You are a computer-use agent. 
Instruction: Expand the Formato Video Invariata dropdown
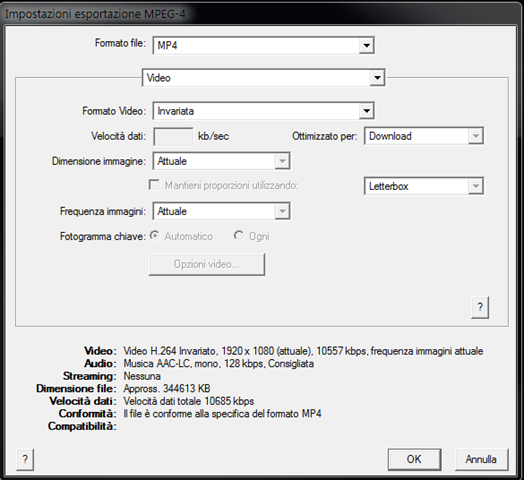tap(367, 111)
